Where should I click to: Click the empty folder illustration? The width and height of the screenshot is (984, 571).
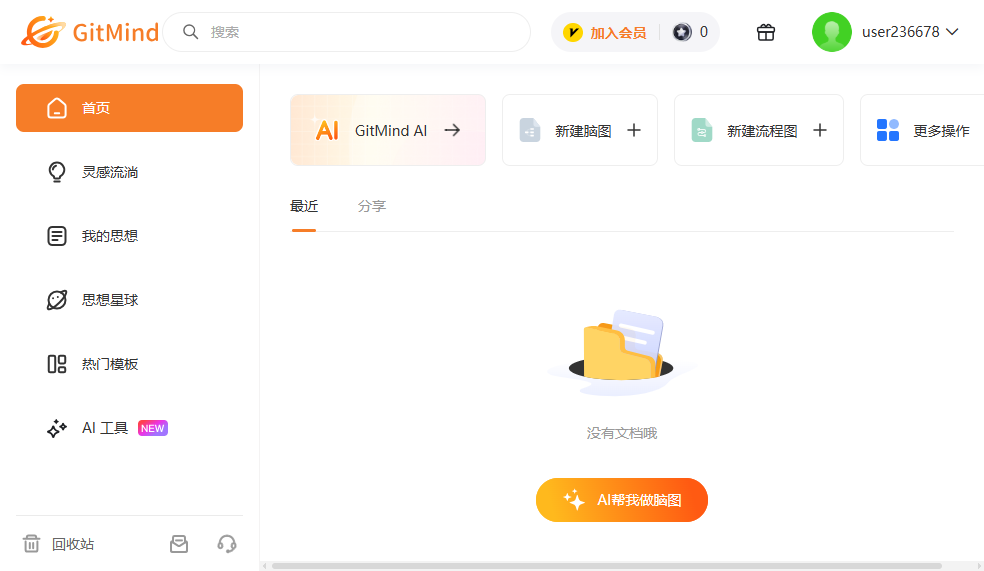(x=621, y=351)
